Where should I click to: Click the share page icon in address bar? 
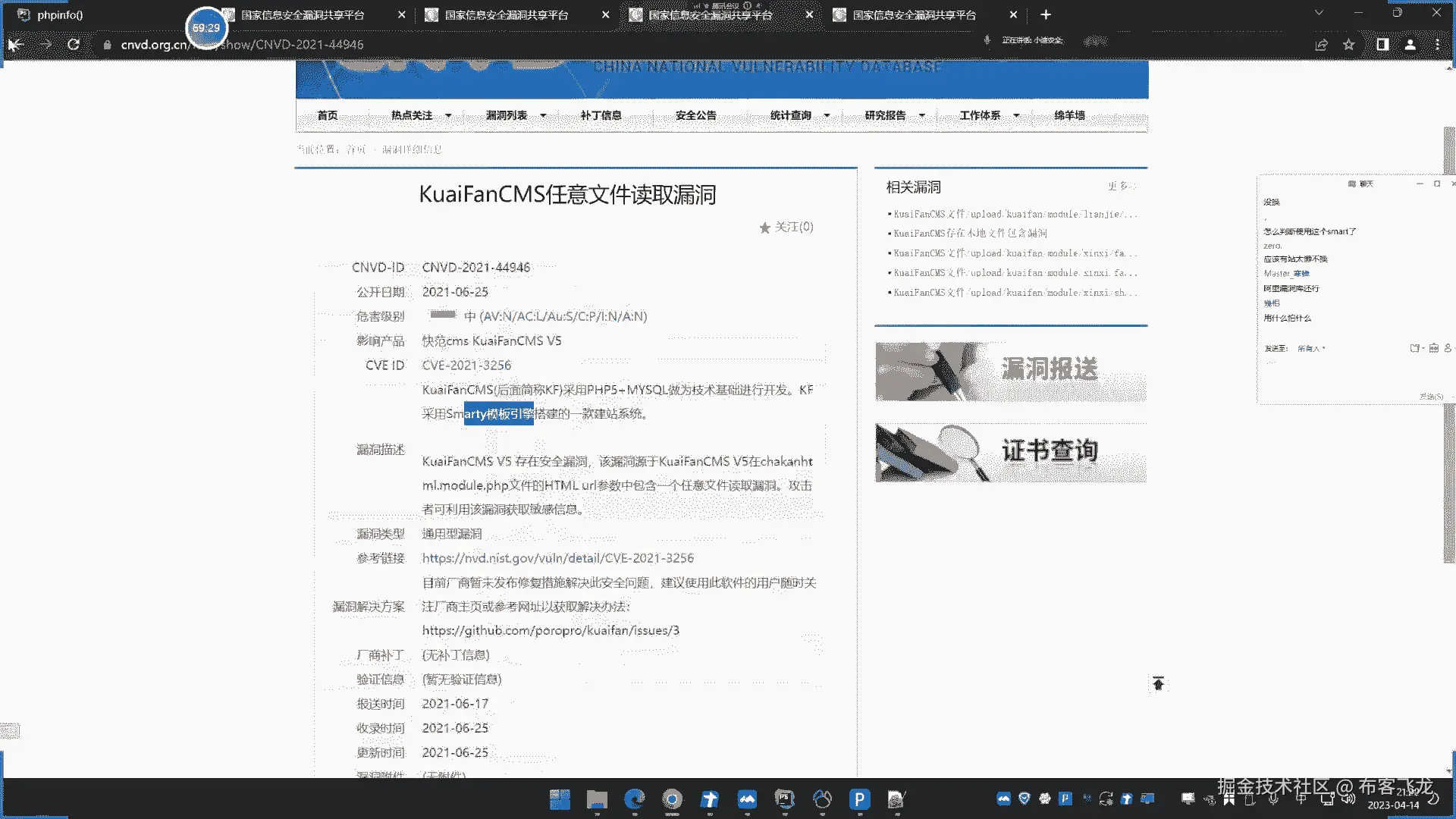(x=1321, y=45)
